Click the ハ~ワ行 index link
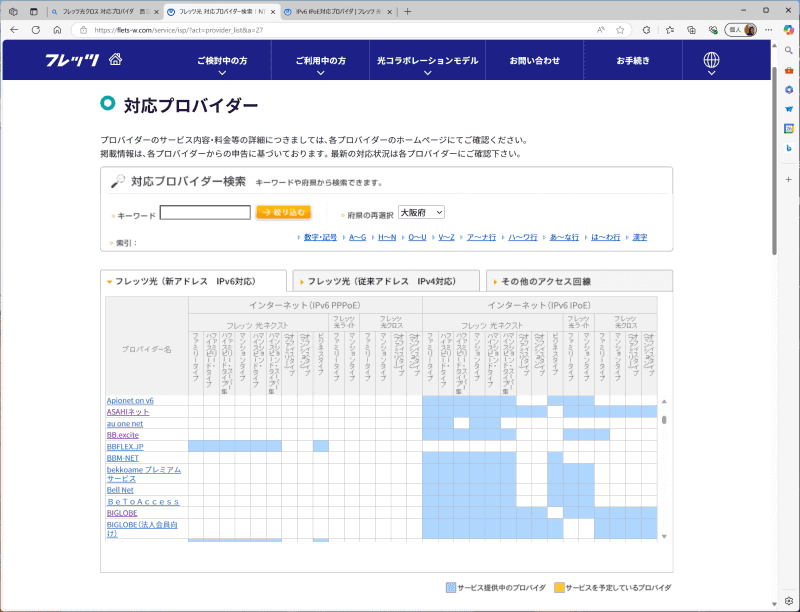Viewport: 800px width, 612px height. (522, 237)
